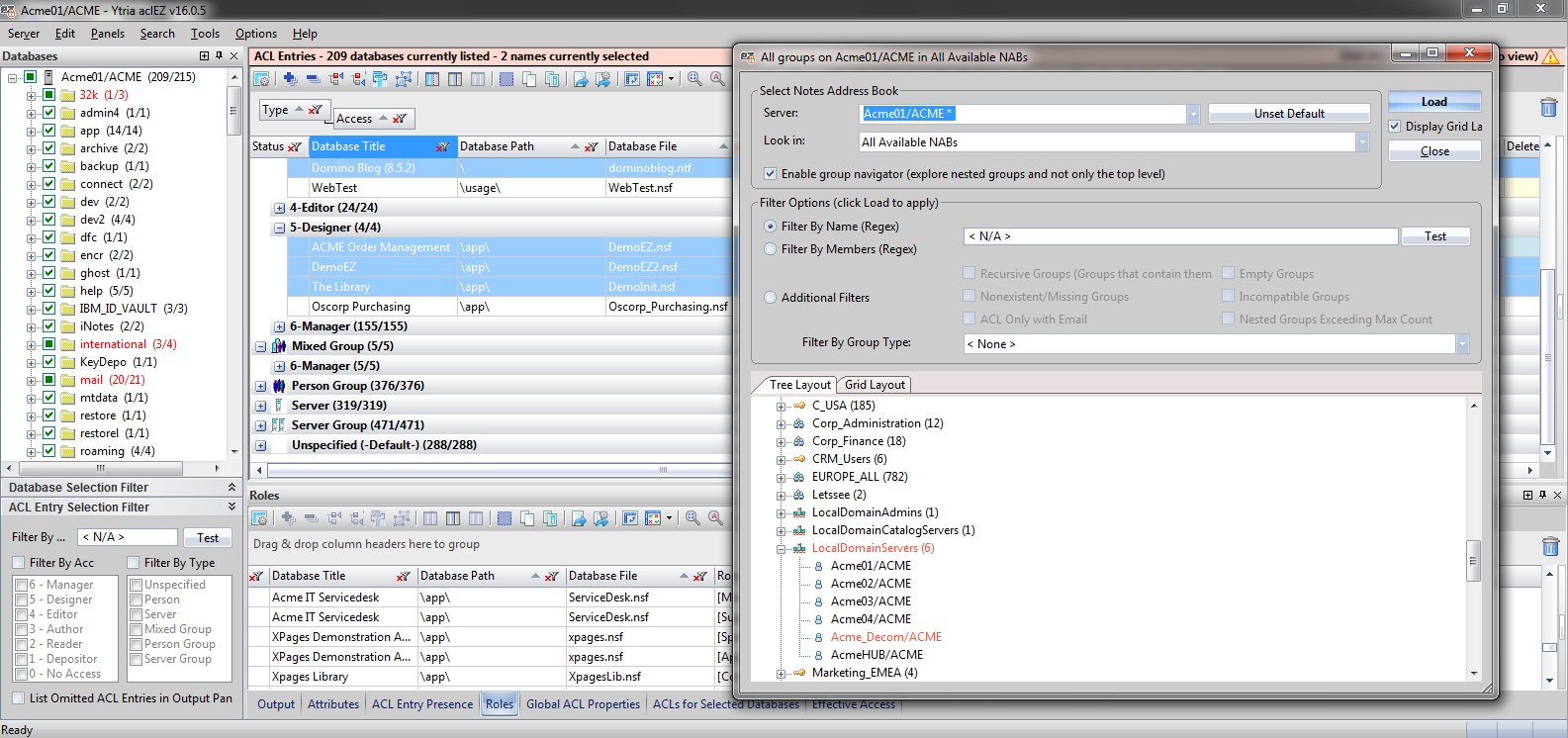Viewport: 1568px width, 738px height.
Task: Click grid settings icon in ACL Entries toolbar
Action: click(261, 79)
